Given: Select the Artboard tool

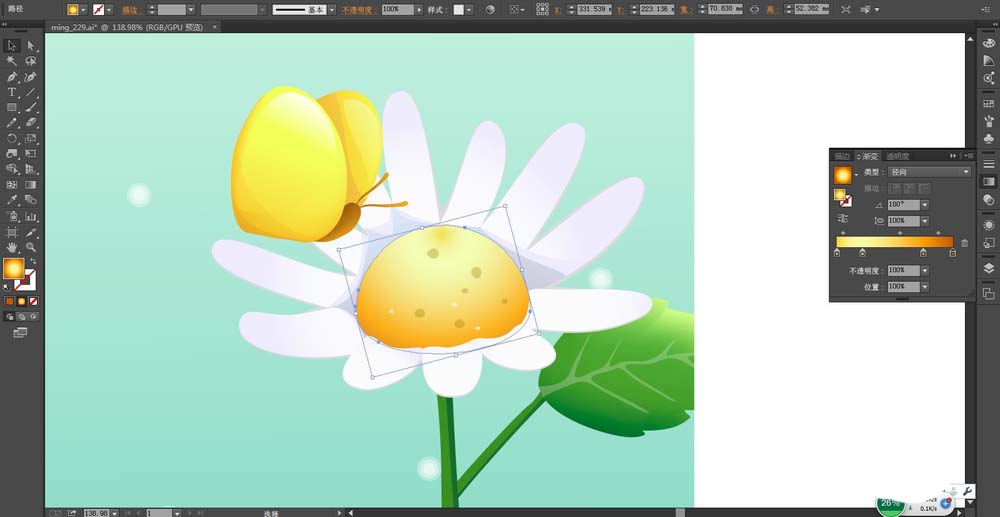Looking at the screenshot, I should coord(11,232).
